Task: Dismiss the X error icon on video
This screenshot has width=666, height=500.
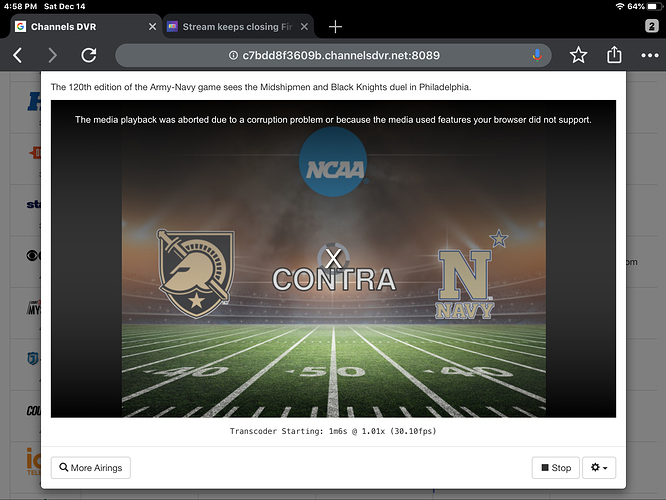Action: (333, 257)
